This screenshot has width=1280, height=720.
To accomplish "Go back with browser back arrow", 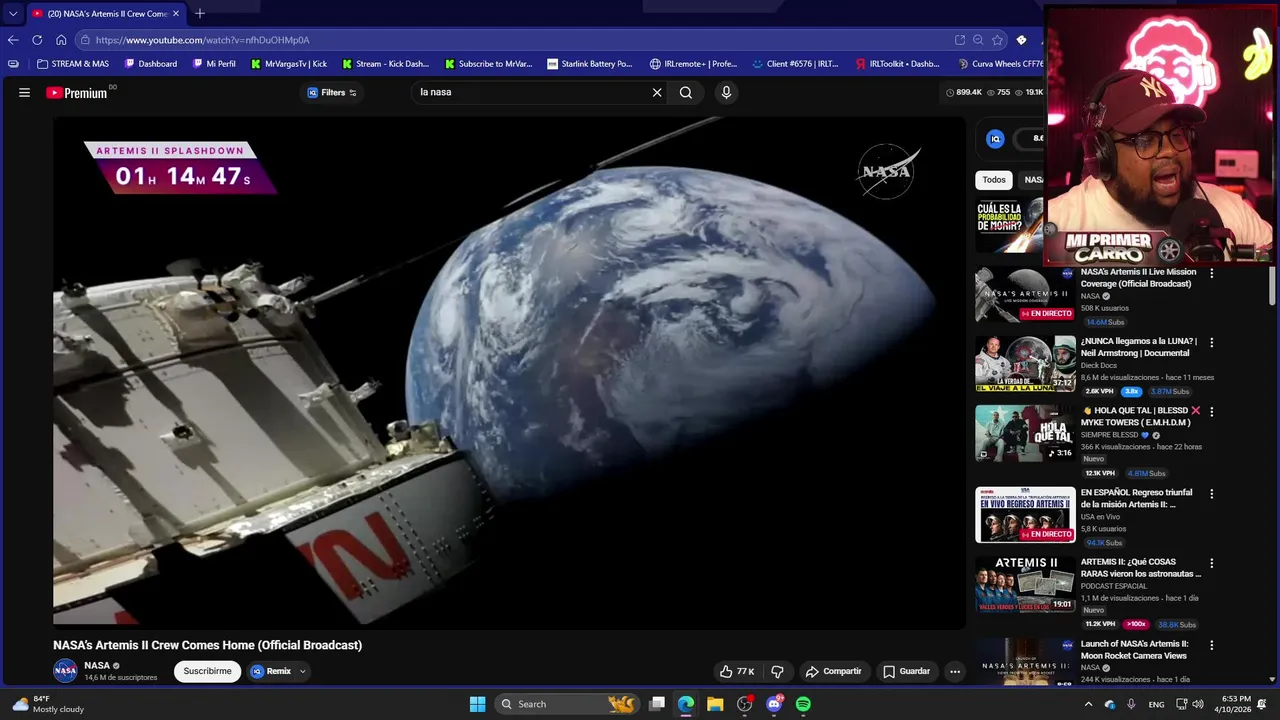I will [13, 40].
